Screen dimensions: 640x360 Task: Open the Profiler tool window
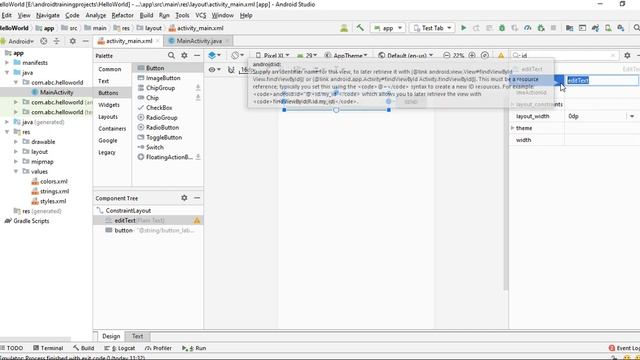tap(158, 348)
